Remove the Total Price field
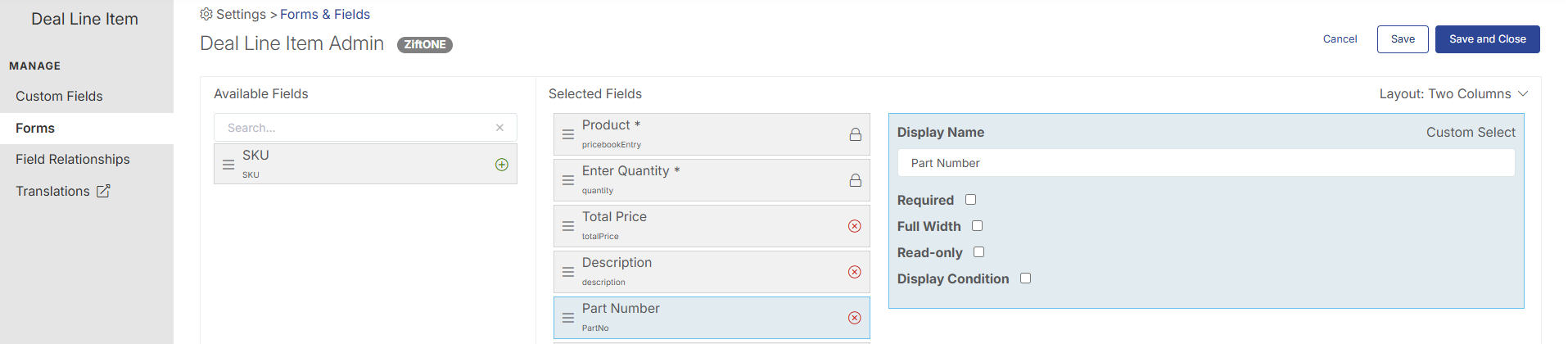 (855, 226)
